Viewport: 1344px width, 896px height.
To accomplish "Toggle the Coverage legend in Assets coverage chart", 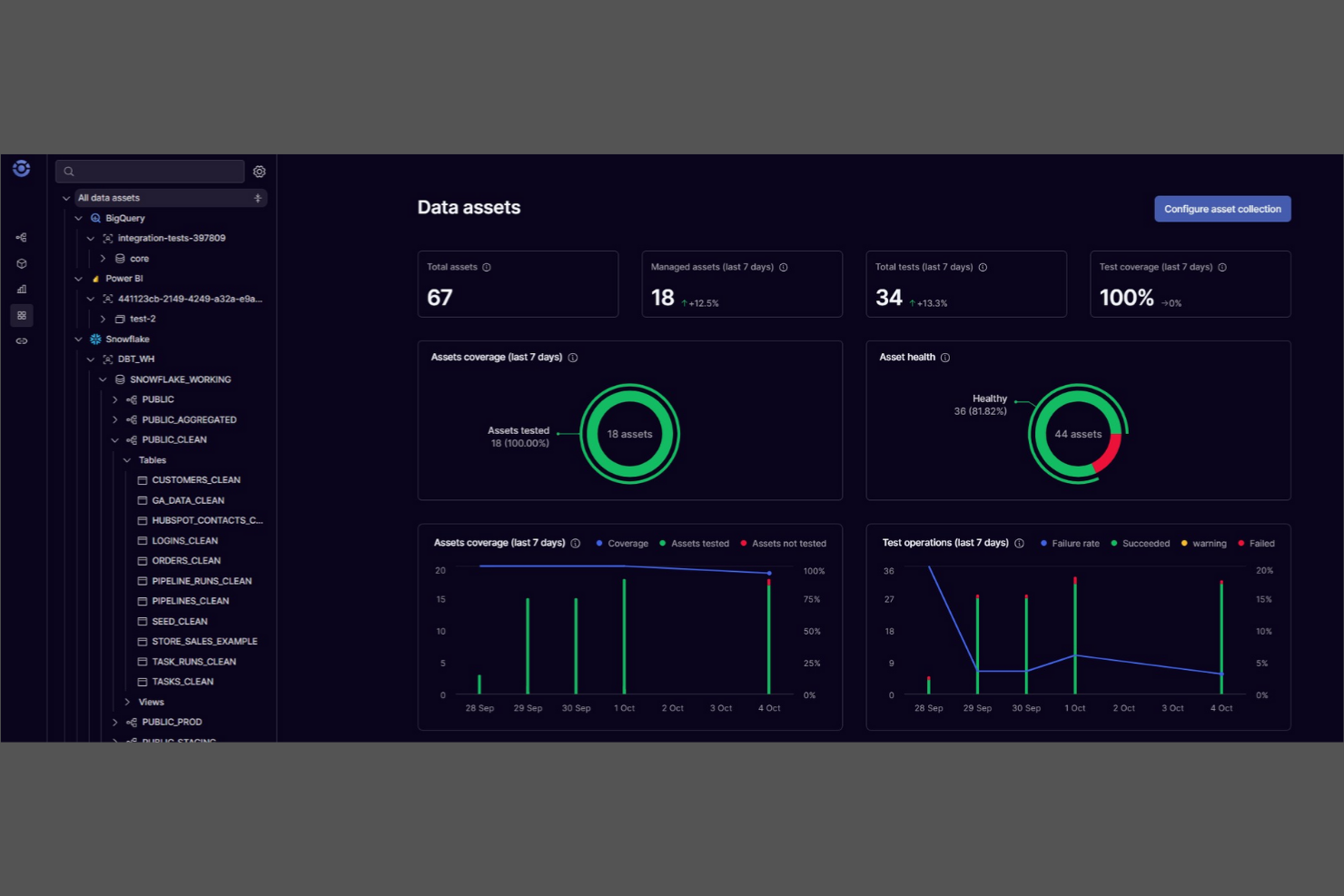I will 623,543.
